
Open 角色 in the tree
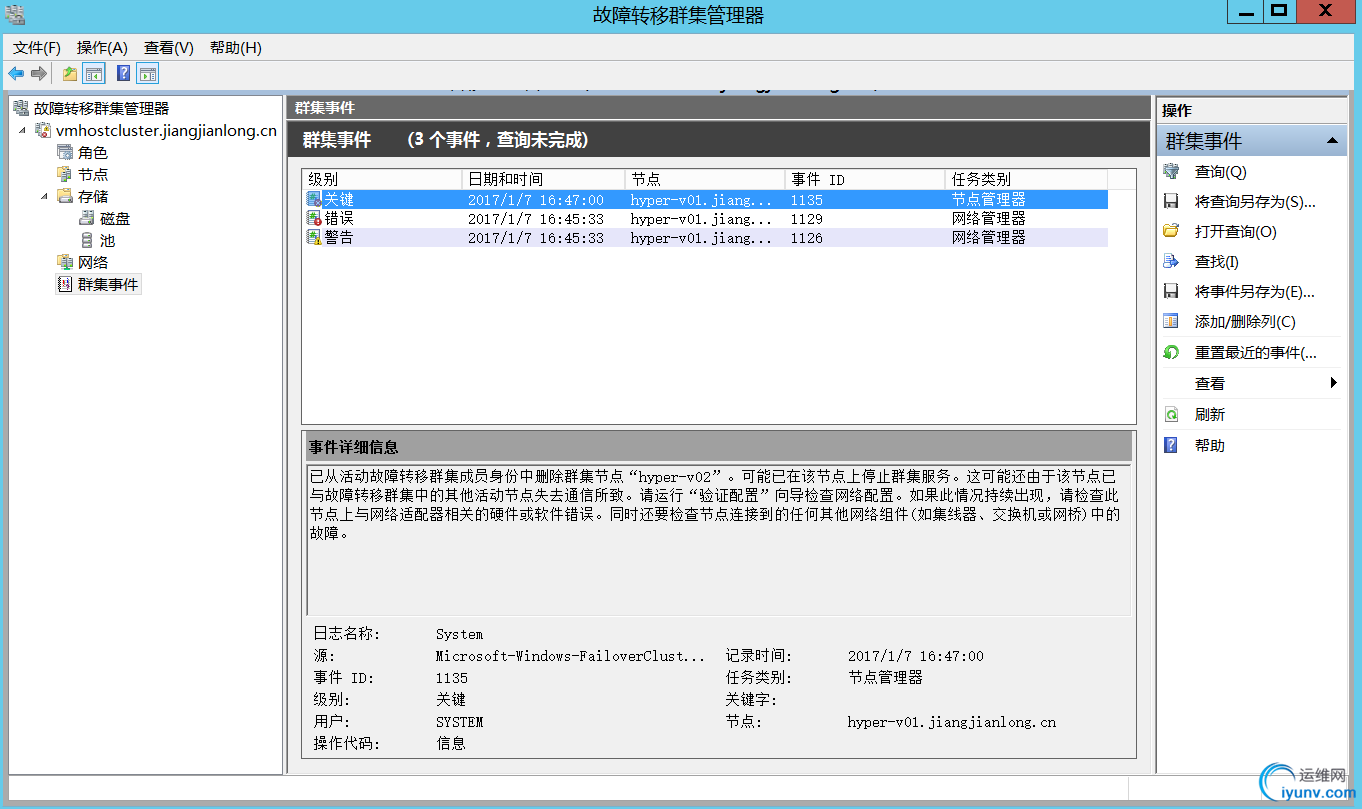[x=92, y=153]
